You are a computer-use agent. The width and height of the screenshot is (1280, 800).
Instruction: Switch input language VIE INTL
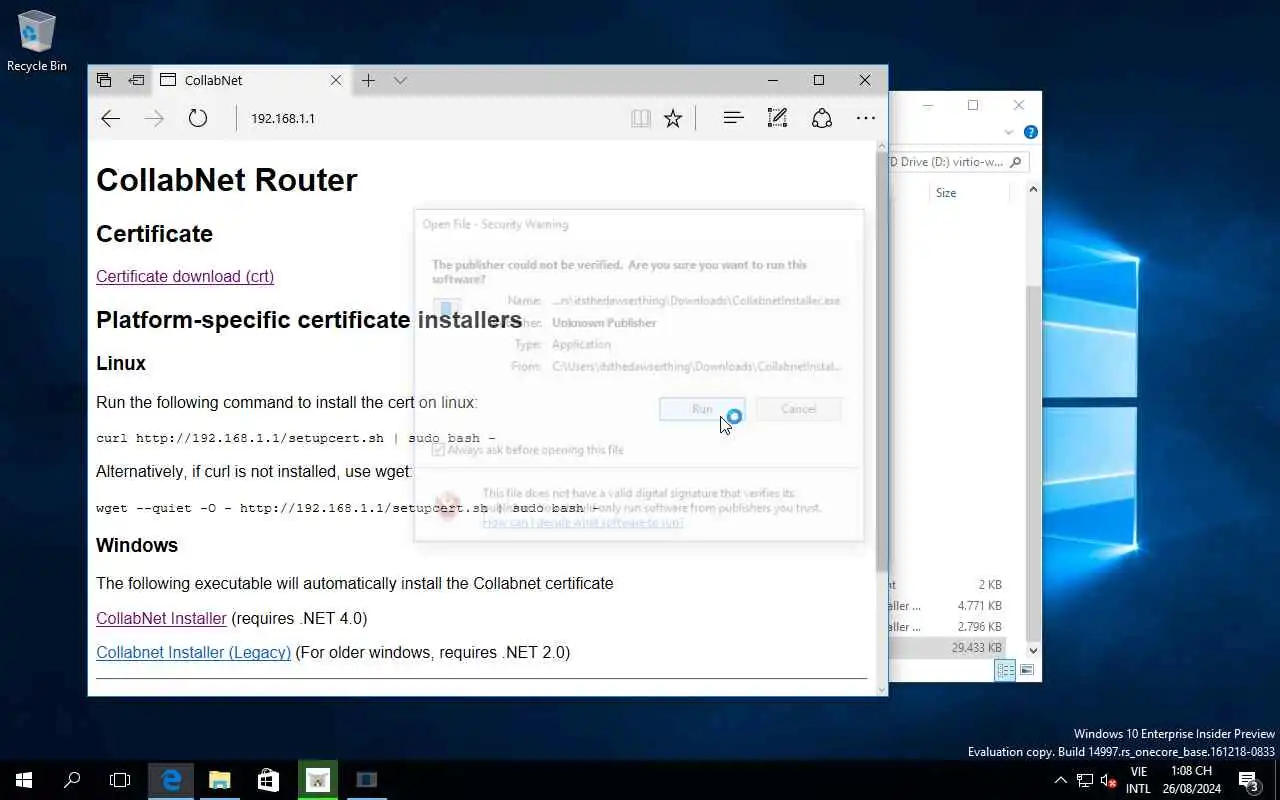tap(1138, 780)
